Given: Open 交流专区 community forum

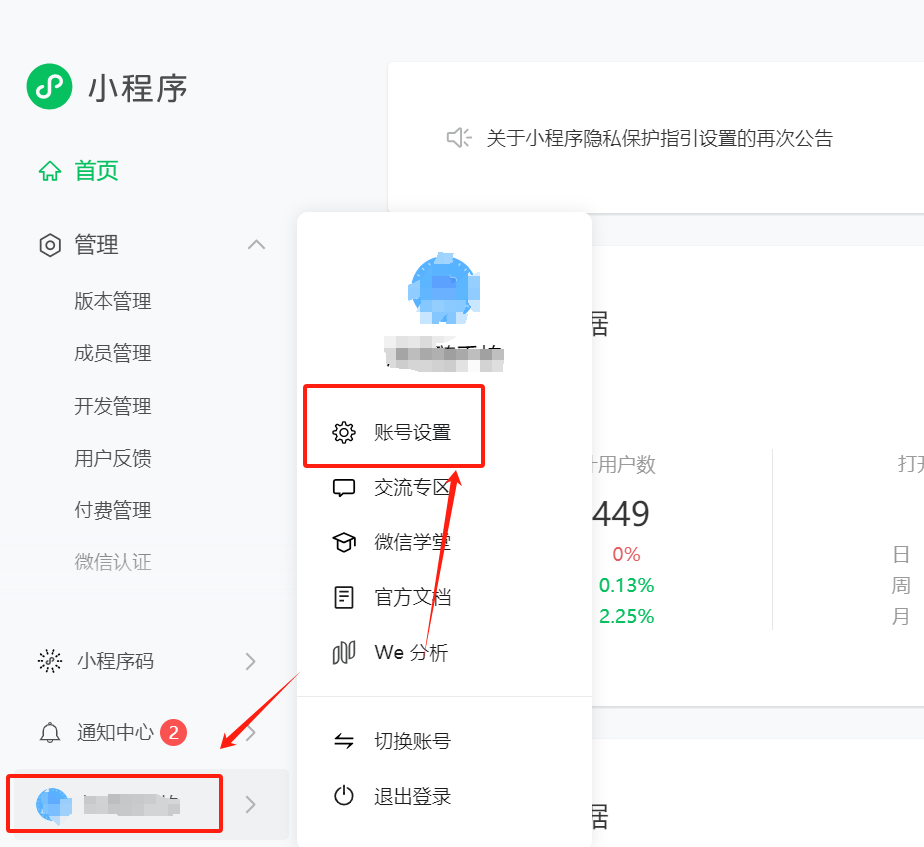Looking at the screenshot, I should click(x=412, y=487).
